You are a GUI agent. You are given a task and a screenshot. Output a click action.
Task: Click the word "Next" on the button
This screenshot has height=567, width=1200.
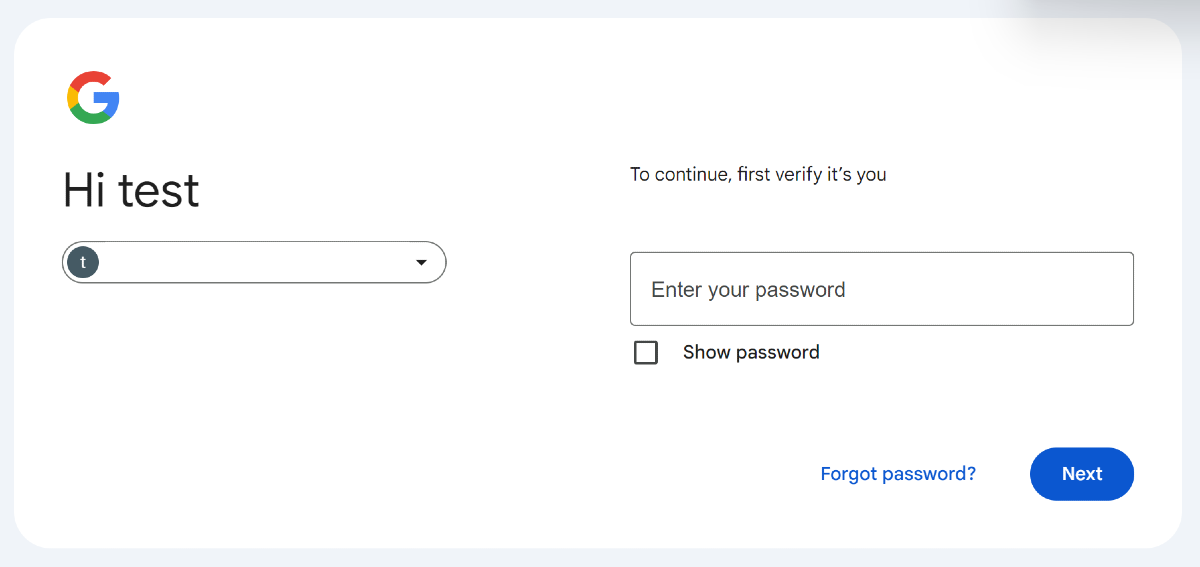(1082, 474)
